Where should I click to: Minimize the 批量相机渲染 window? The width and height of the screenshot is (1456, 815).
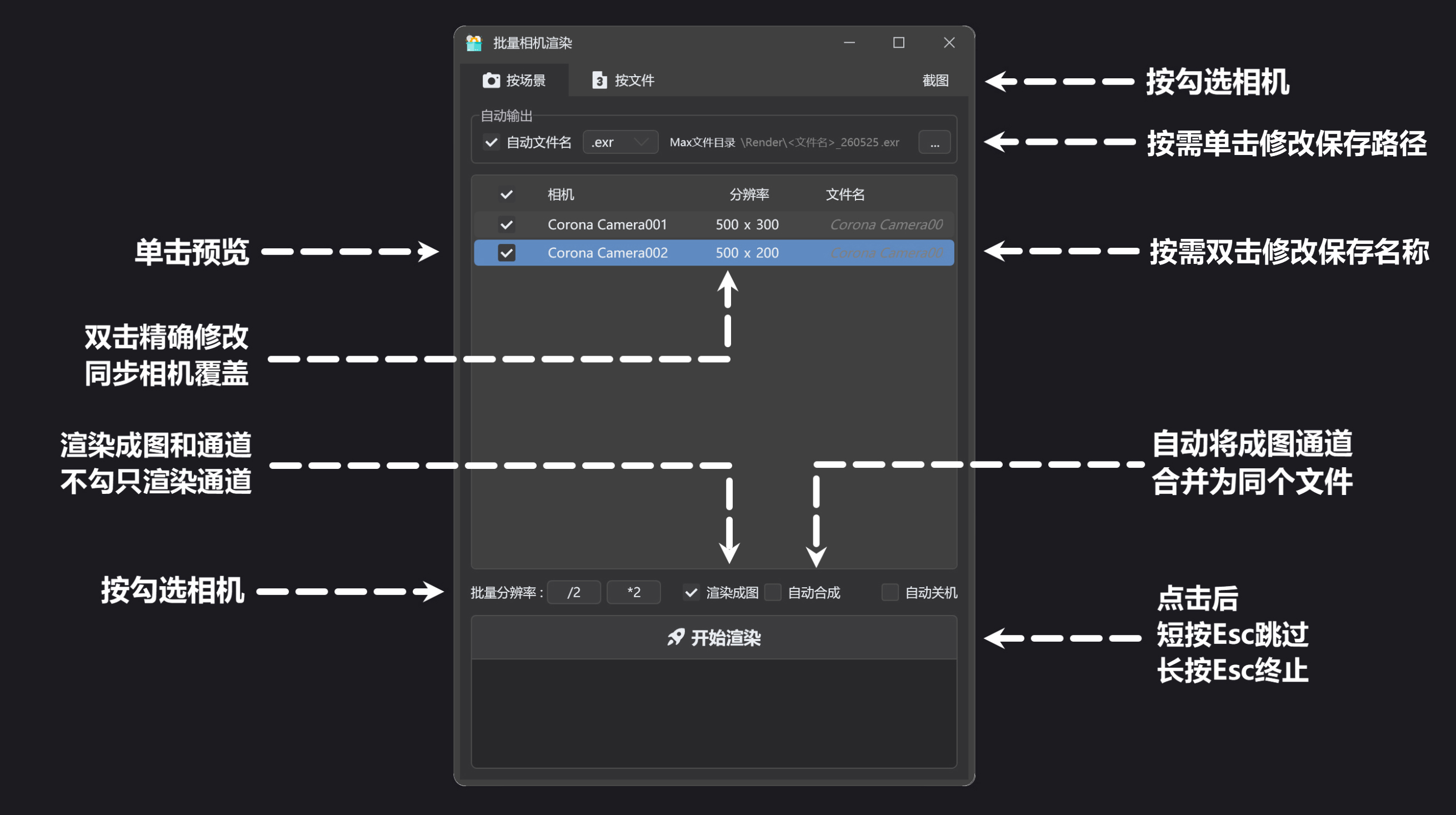[x=849, y=43]
